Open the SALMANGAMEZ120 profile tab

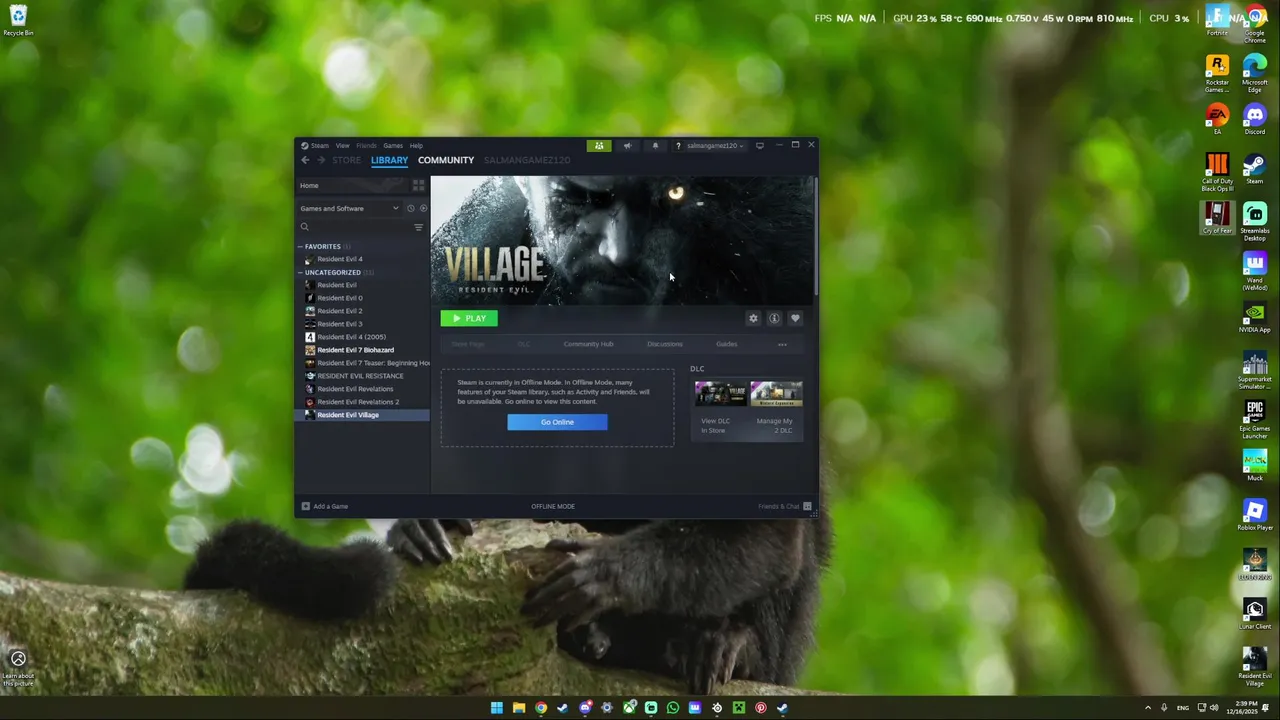pos(527,160)
